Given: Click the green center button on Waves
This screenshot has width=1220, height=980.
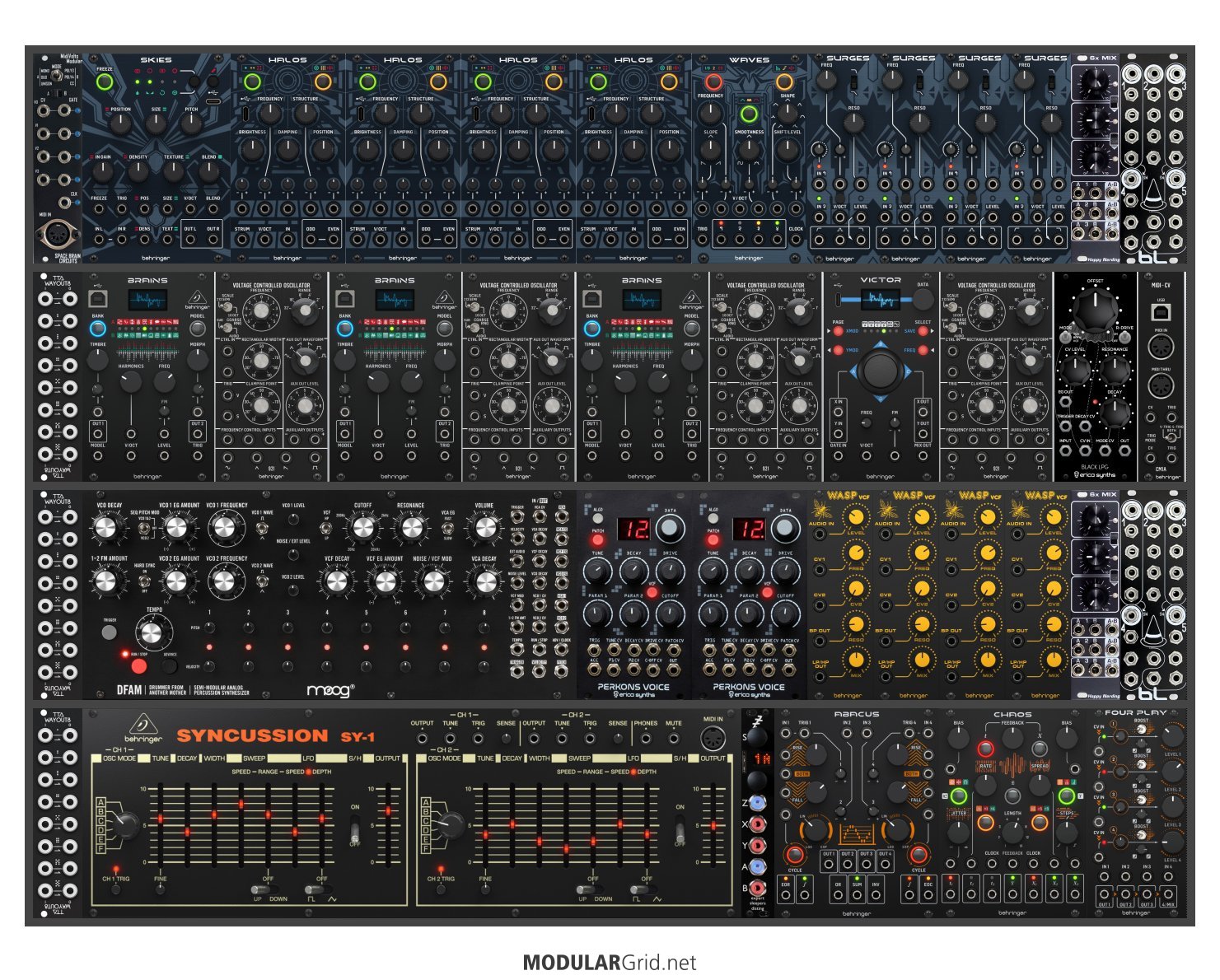Looking at the screenshot, I should (749, 114).
